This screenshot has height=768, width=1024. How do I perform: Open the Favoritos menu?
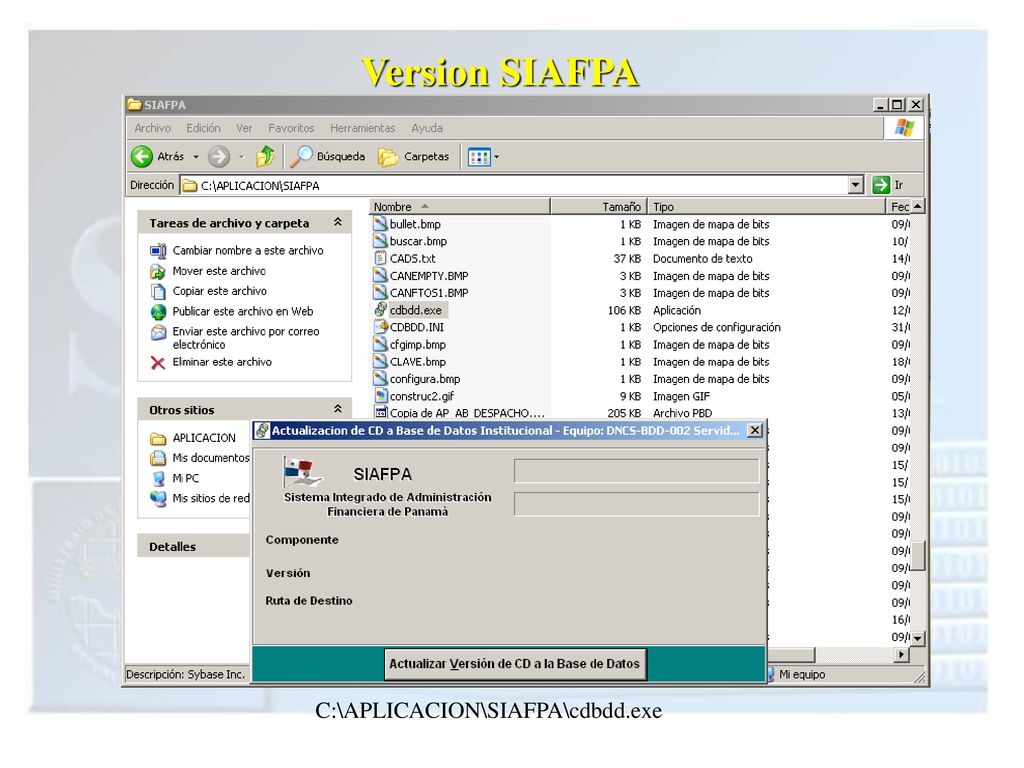tap(291, 128)
